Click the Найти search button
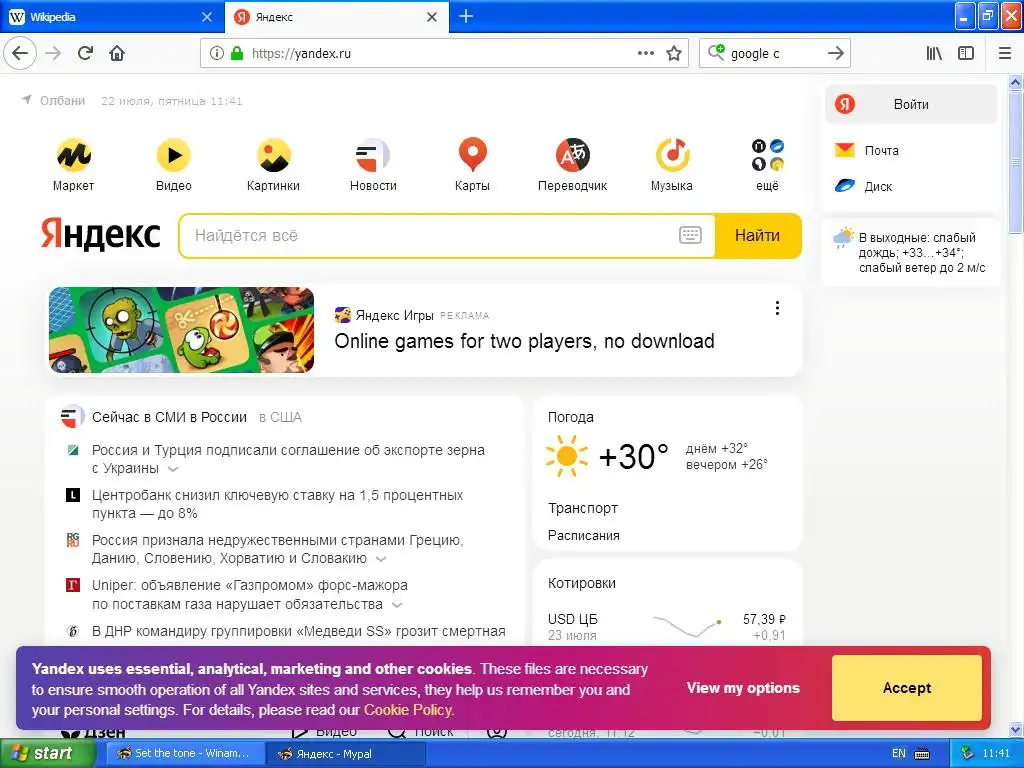The width and height of the screenshot is (1024, 768). pyautogui.click(x=758, y=235)
